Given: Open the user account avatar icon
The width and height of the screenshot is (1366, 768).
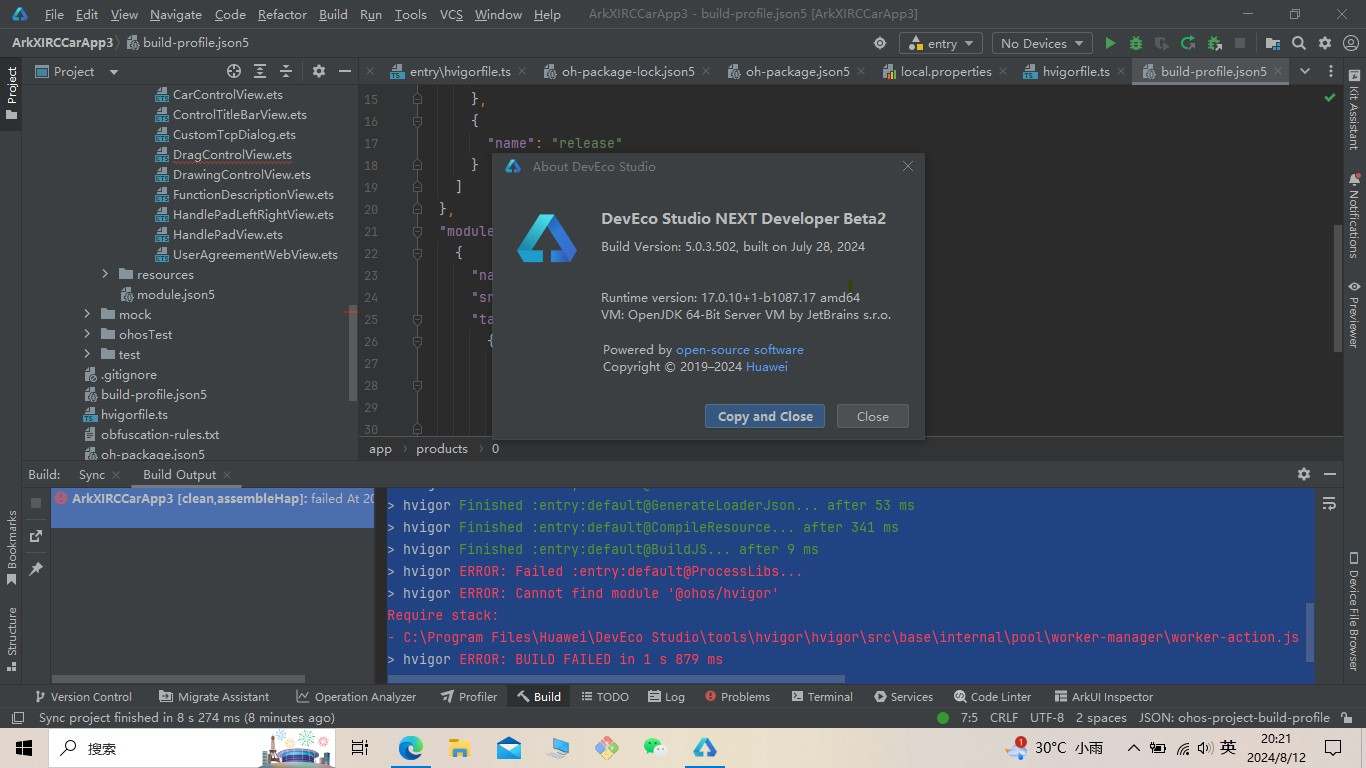Looking at the screenshot, I should point(1351,43).
